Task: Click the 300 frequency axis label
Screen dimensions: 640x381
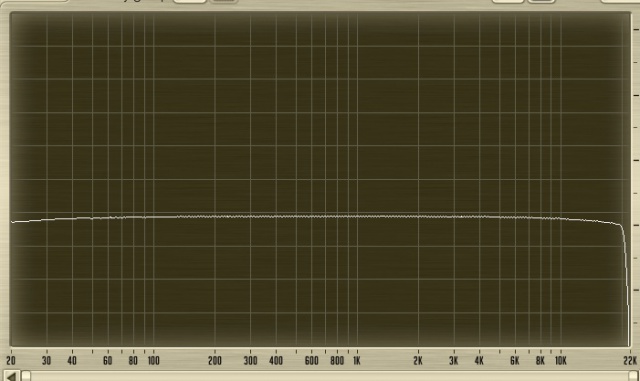Action: click(251, 361)
